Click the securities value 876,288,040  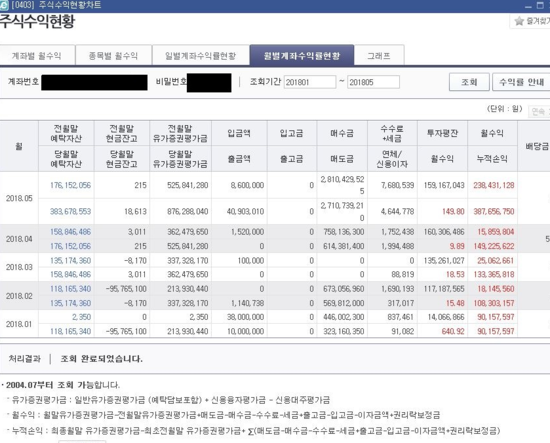tap(188, 212)
